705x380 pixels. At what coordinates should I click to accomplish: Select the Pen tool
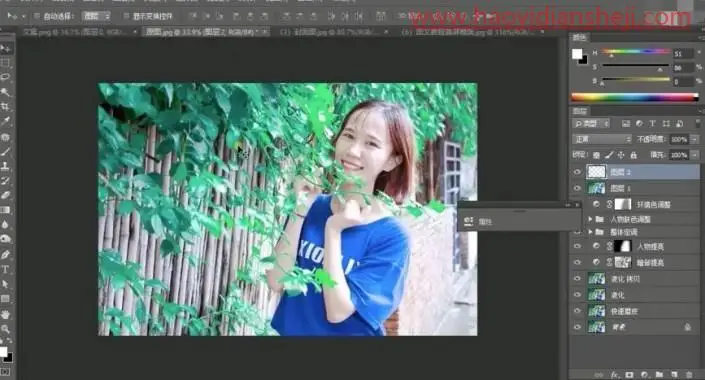[5, 255]
